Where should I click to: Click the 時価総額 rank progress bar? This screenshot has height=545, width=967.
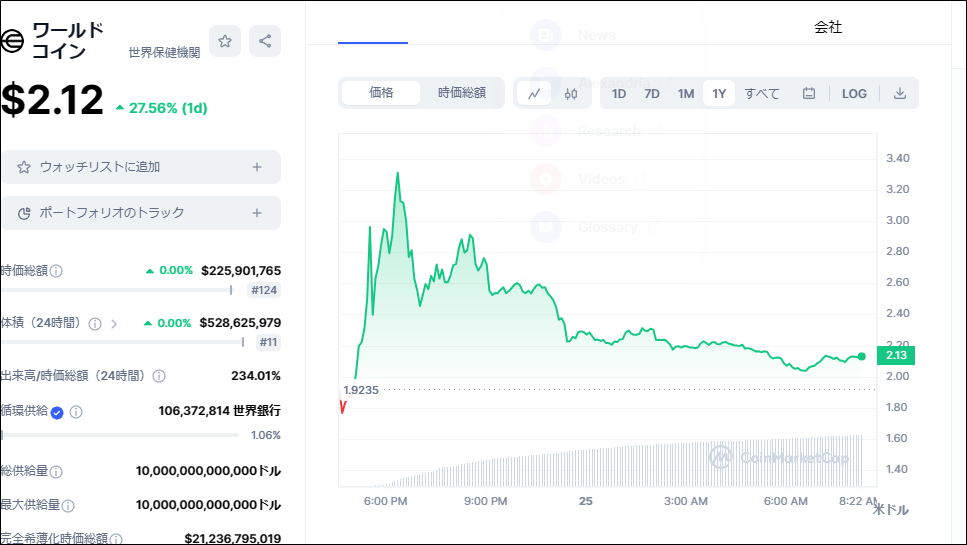tap(117, 290)
